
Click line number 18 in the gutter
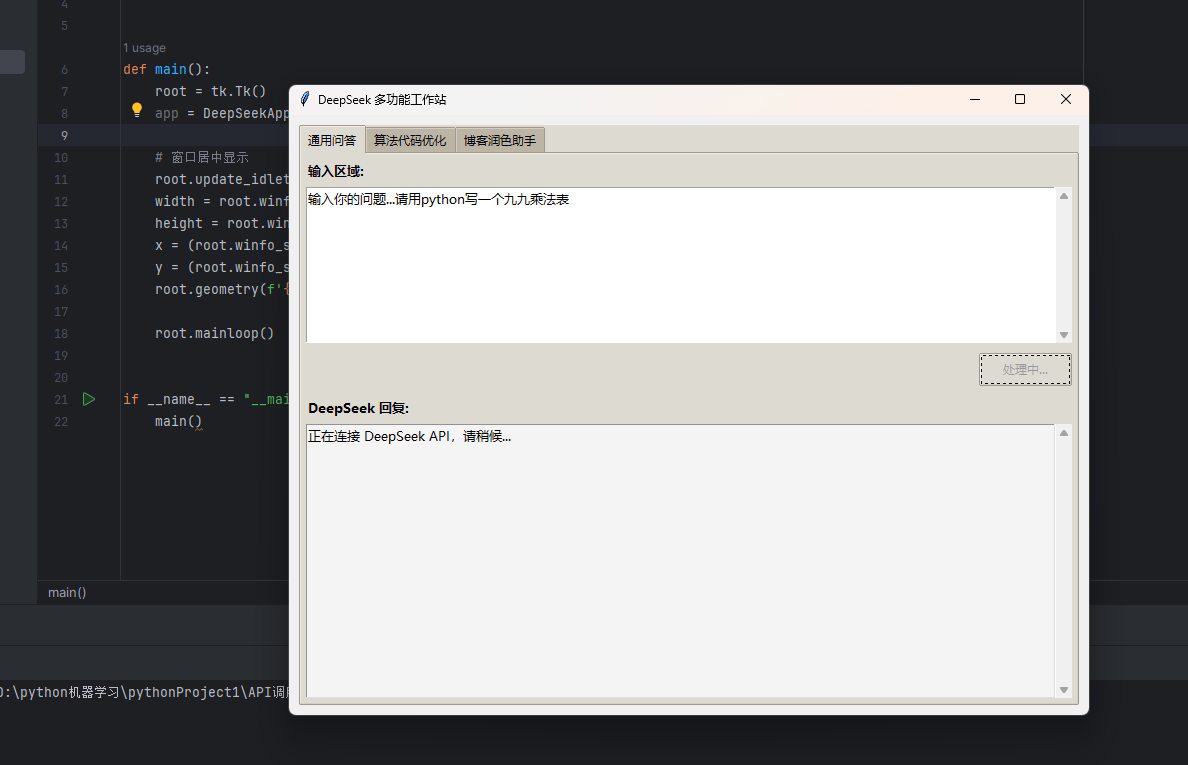61,333
